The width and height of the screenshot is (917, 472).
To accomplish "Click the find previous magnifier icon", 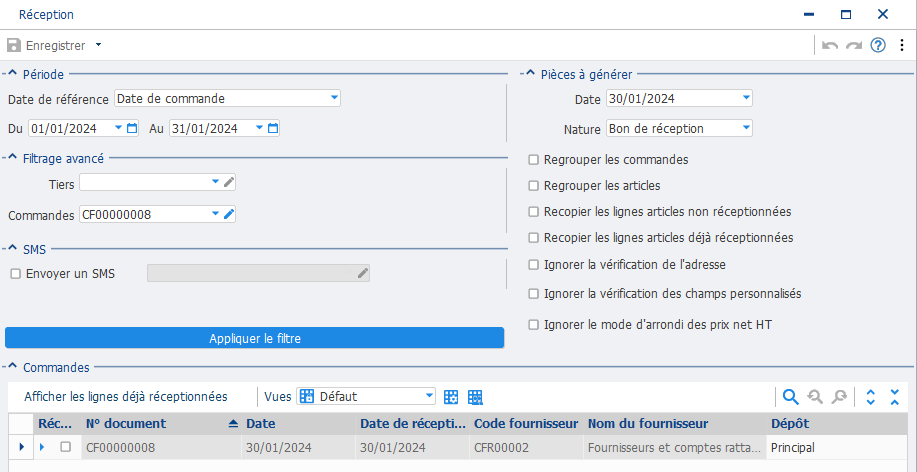I will (x=815, y=397).
